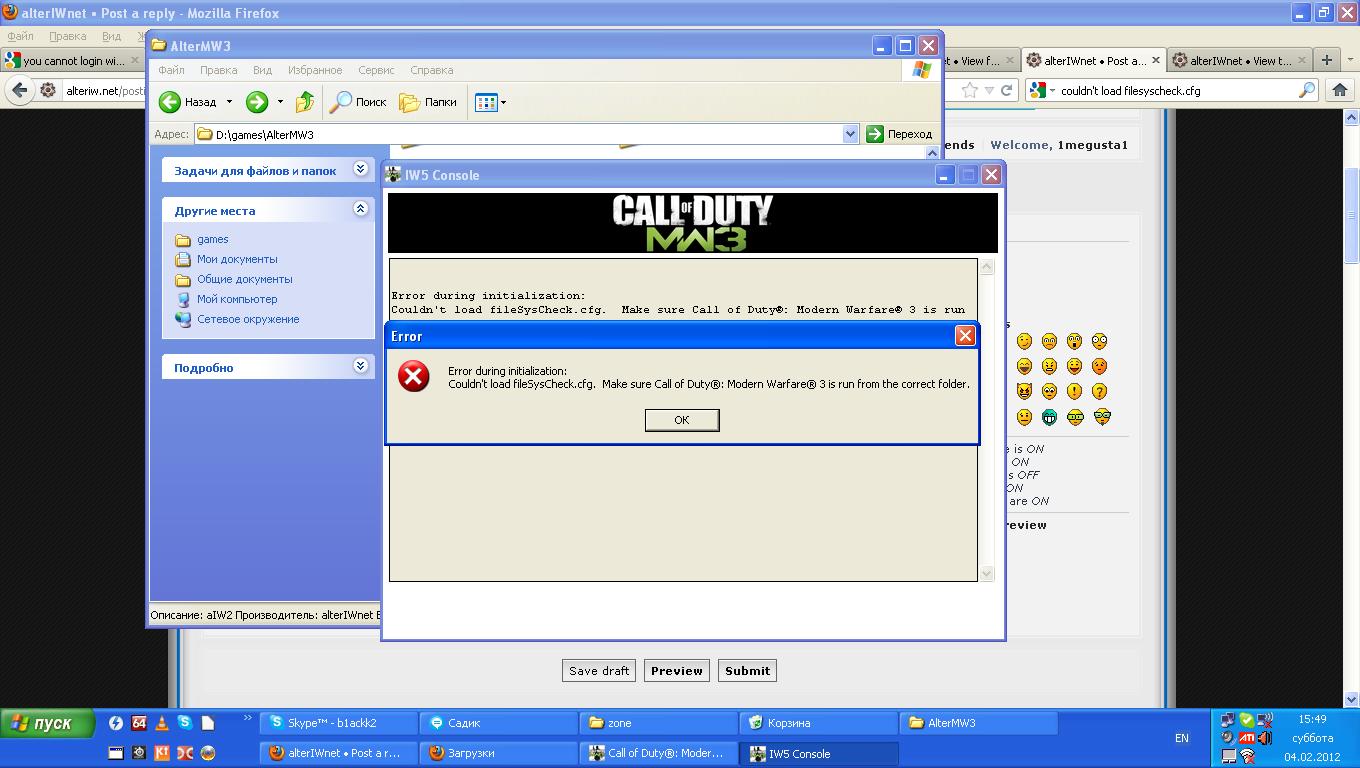Click the EN language indicator
Viewport: 1360px width, 768px height.
(1182, 738)
